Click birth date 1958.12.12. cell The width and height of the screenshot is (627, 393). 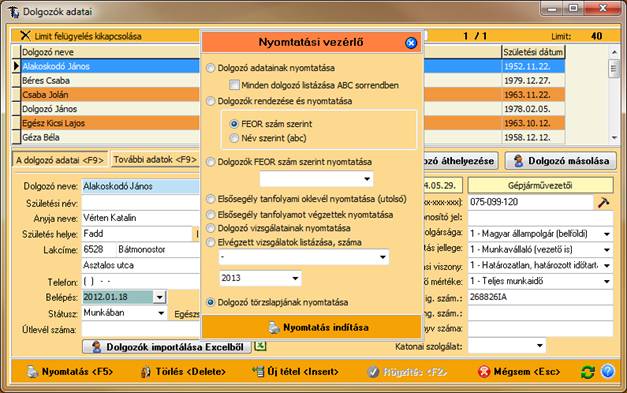(x=533, y=137)
